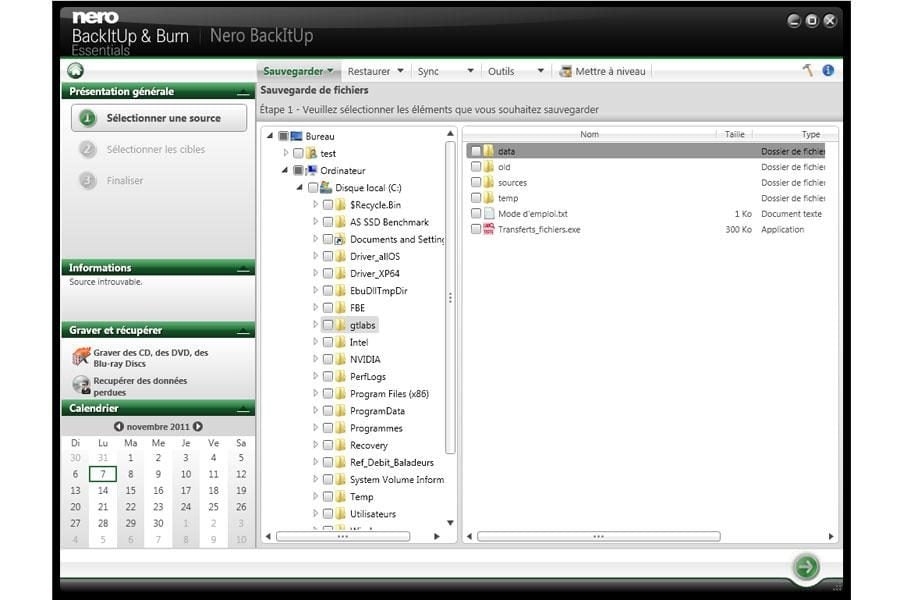Toggle the Bureau checkbox in tree
The image size is (900, 600).
[x=283, y=136]
